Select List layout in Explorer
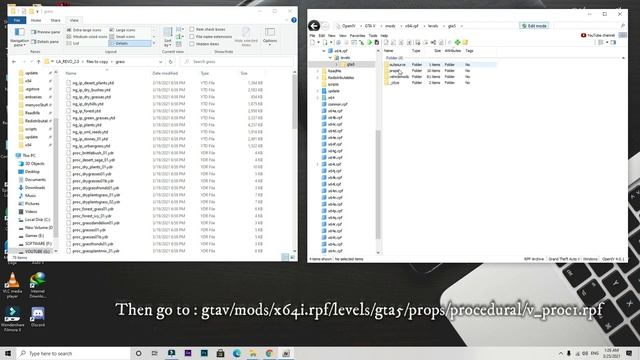The image size is (640, 360). point(73,43)
